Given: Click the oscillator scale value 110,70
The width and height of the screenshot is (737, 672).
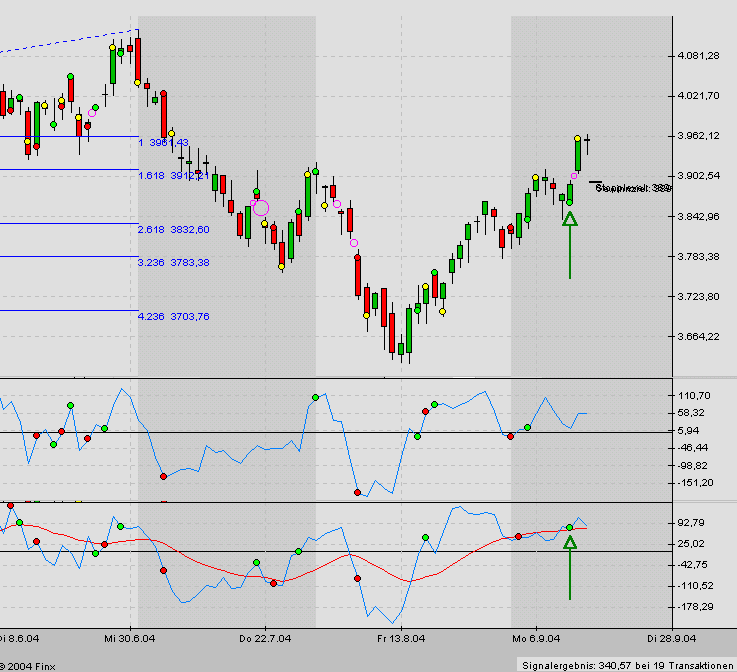Looking at the screenshot, I should tap(694, 396).
